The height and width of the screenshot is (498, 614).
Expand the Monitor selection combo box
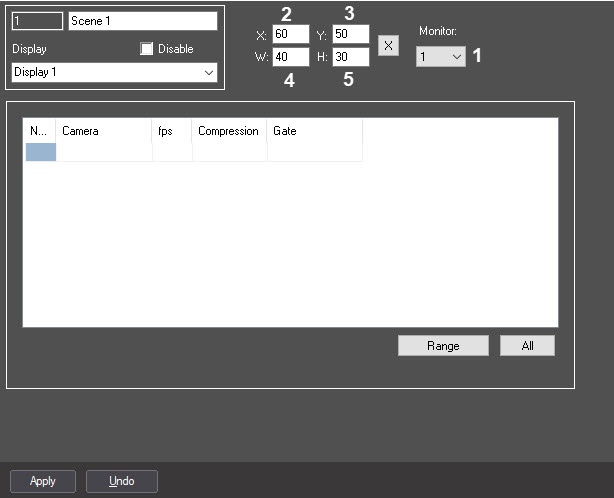click(441, 57)
